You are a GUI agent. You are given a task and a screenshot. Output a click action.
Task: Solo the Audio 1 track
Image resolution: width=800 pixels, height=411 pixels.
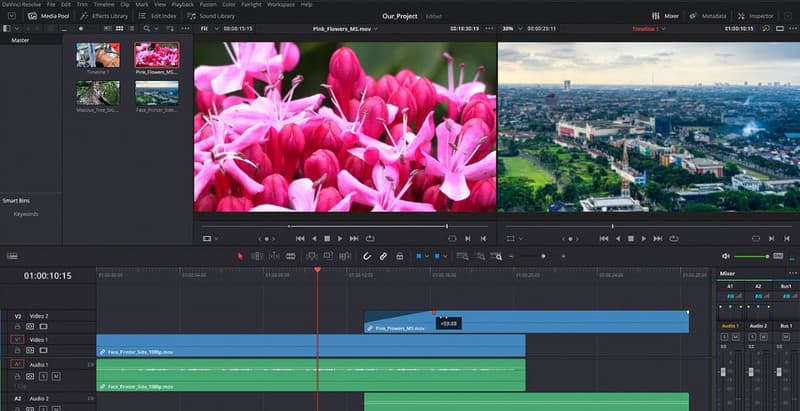[43, 376]
